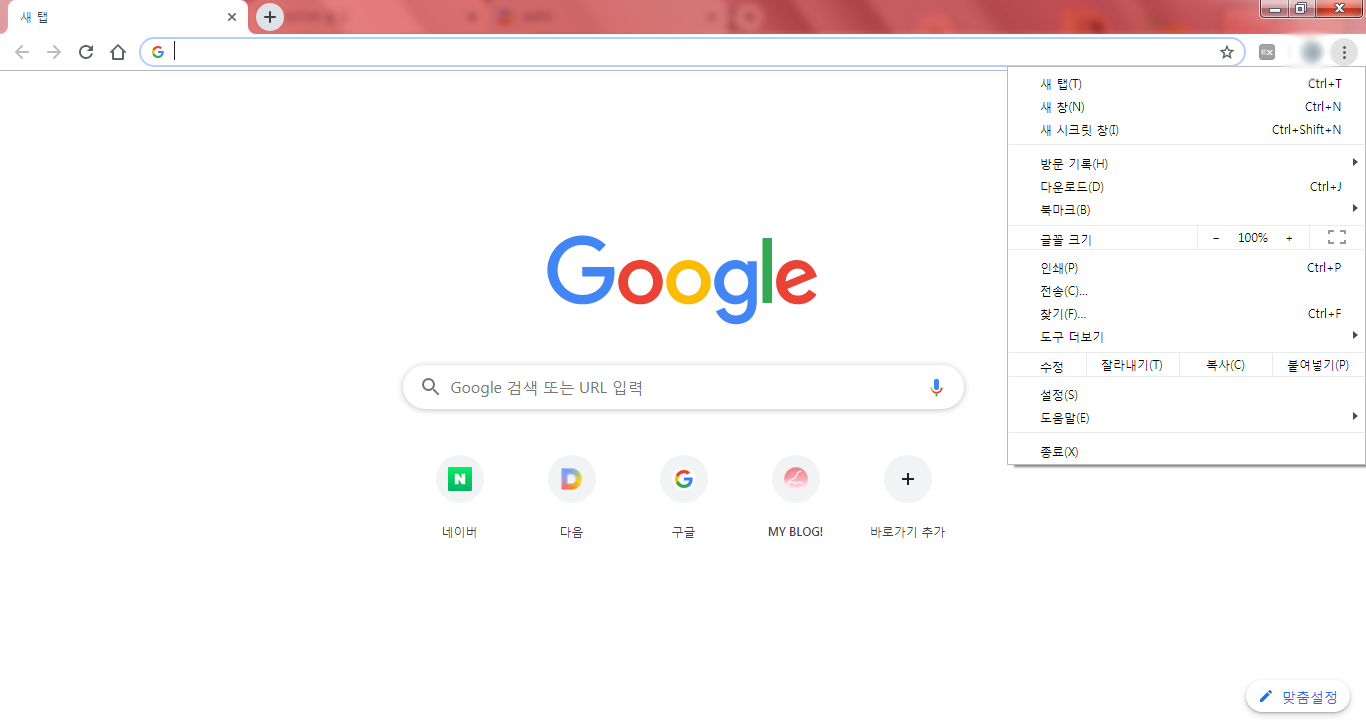Click 잘라내기(T) in the edit row

pyautogui.click(x=1132, y=365)
